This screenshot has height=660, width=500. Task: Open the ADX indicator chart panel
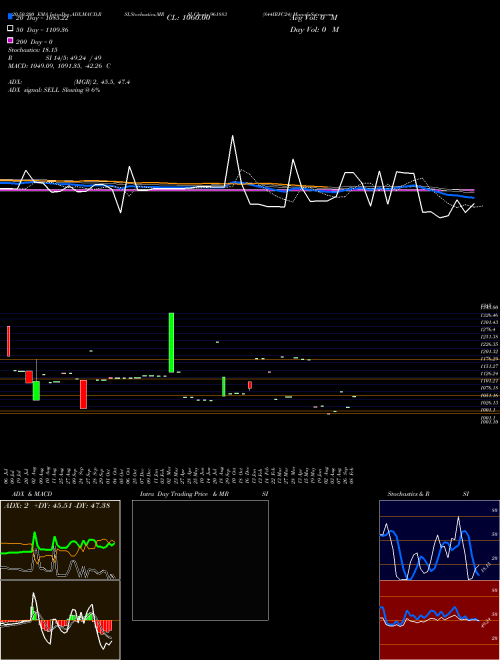(60, 540)
